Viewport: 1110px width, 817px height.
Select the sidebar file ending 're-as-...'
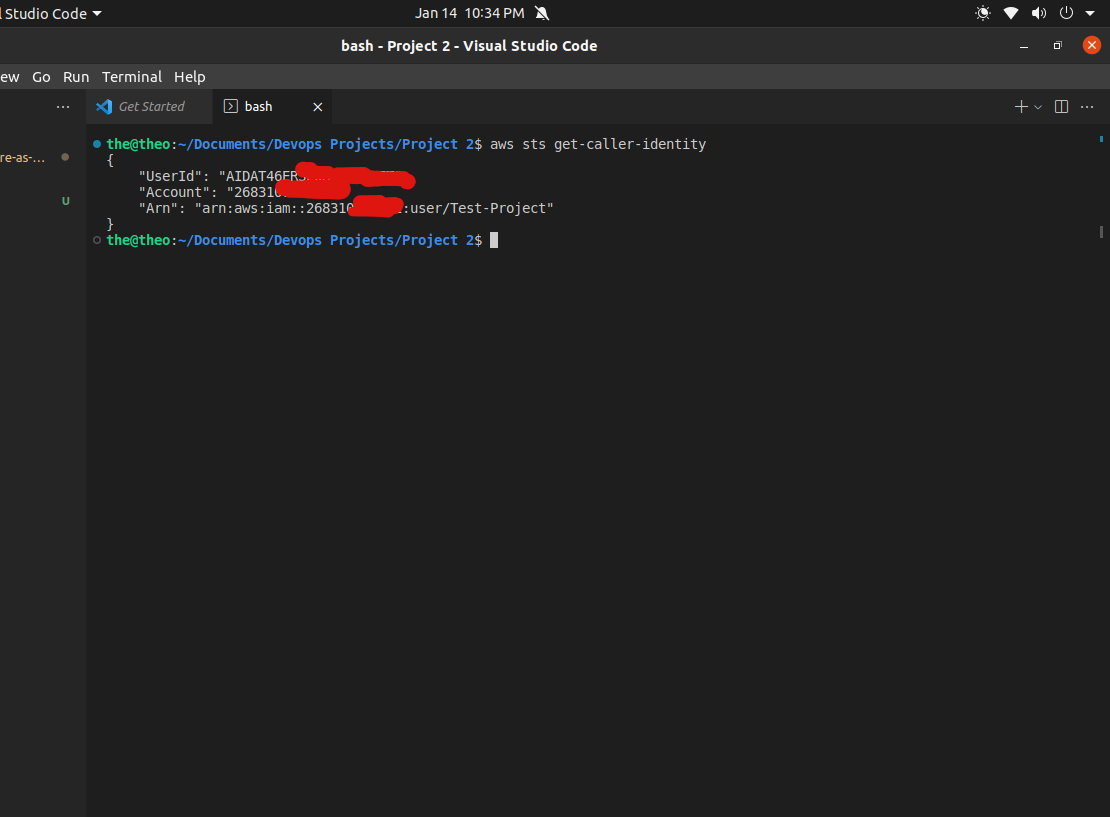coord(23,157)
